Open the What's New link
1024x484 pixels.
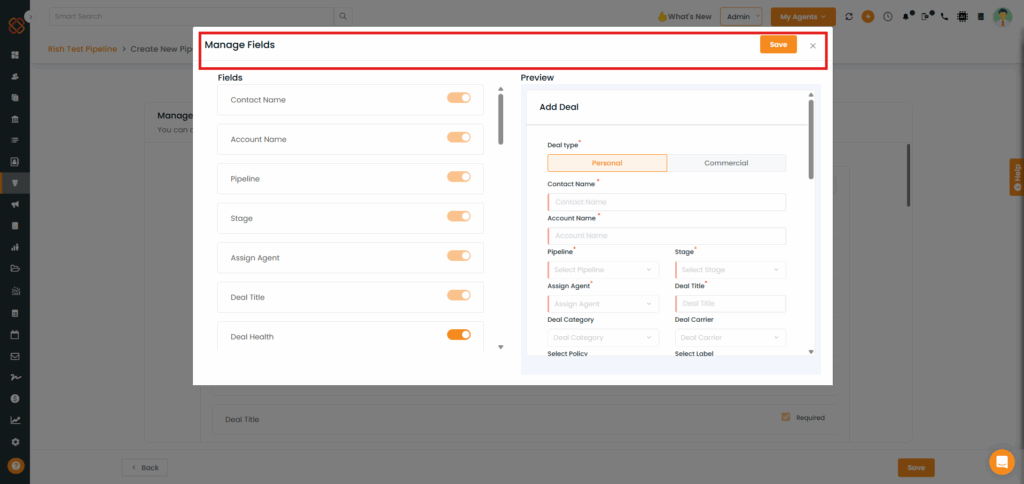(x=684, y=16)
